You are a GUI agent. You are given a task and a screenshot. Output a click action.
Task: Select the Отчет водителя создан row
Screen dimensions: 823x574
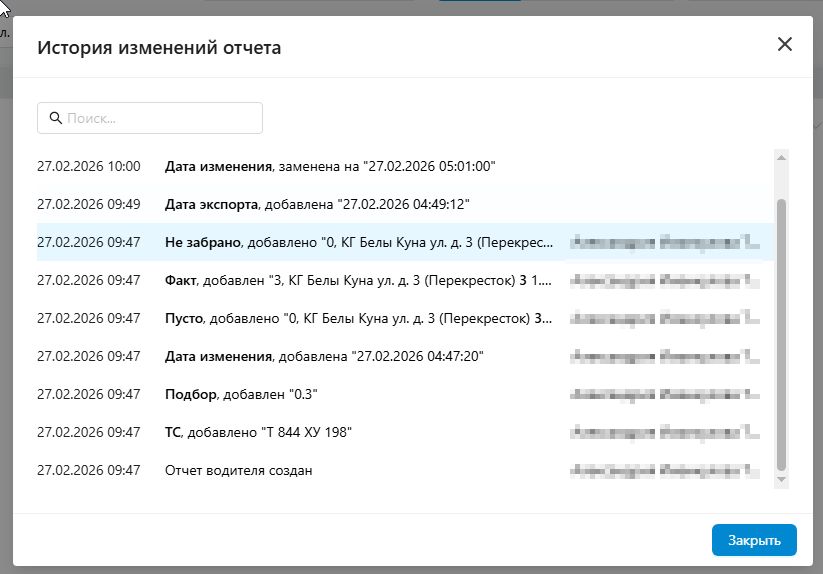(x=238, y=470)
